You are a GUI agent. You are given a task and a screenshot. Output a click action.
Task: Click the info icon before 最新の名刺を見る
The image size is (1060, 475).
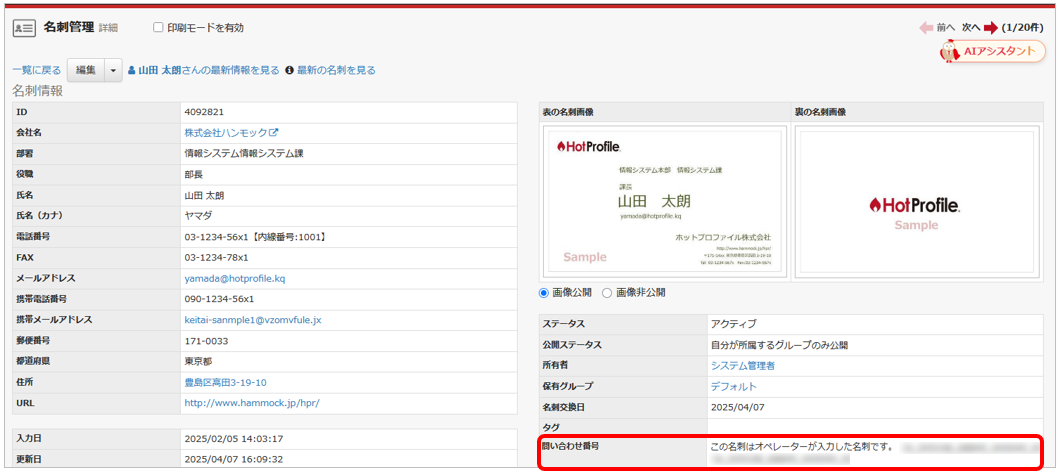(289, 71)
